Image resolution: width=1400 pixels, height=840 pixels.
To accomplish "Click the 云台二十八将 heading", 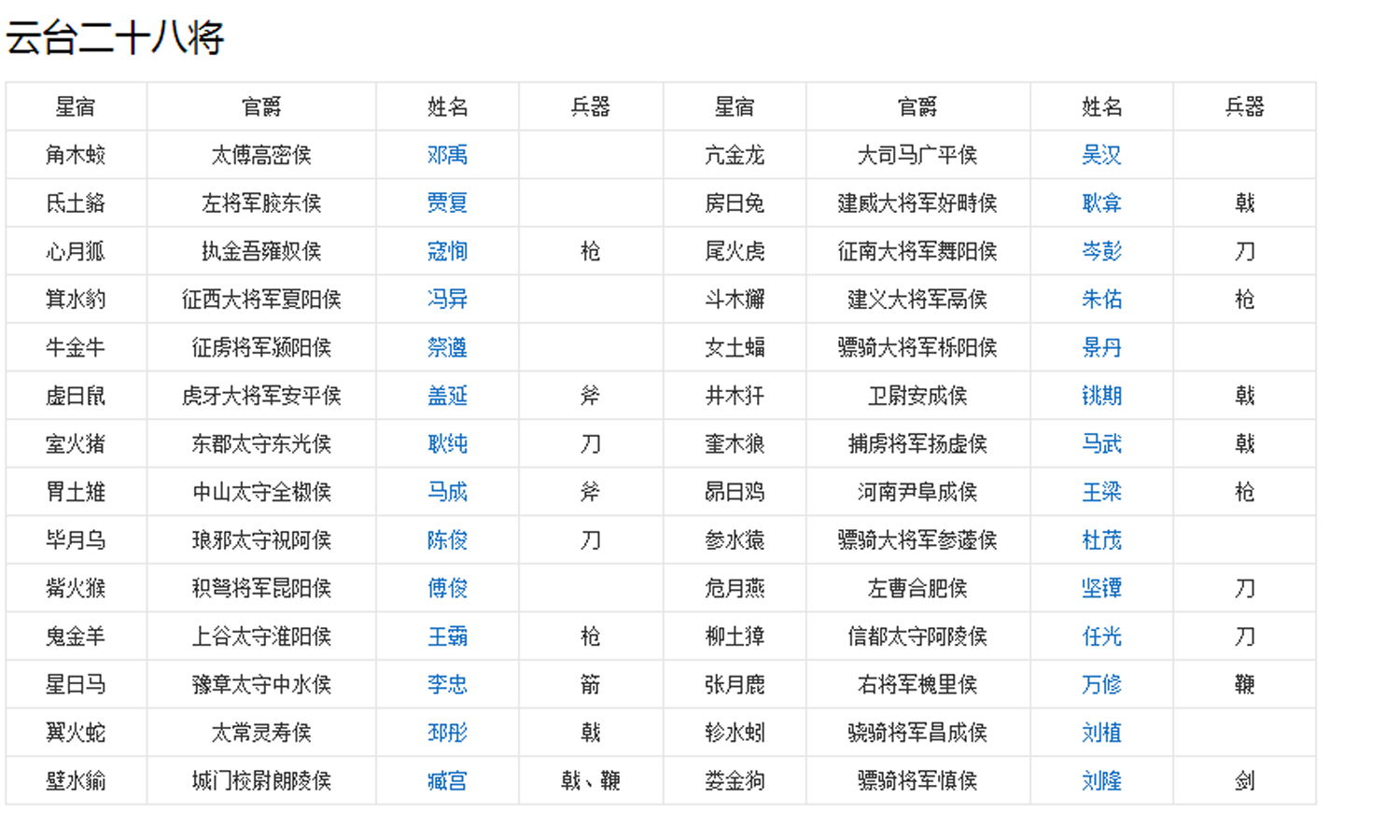I will coord(115,38).
